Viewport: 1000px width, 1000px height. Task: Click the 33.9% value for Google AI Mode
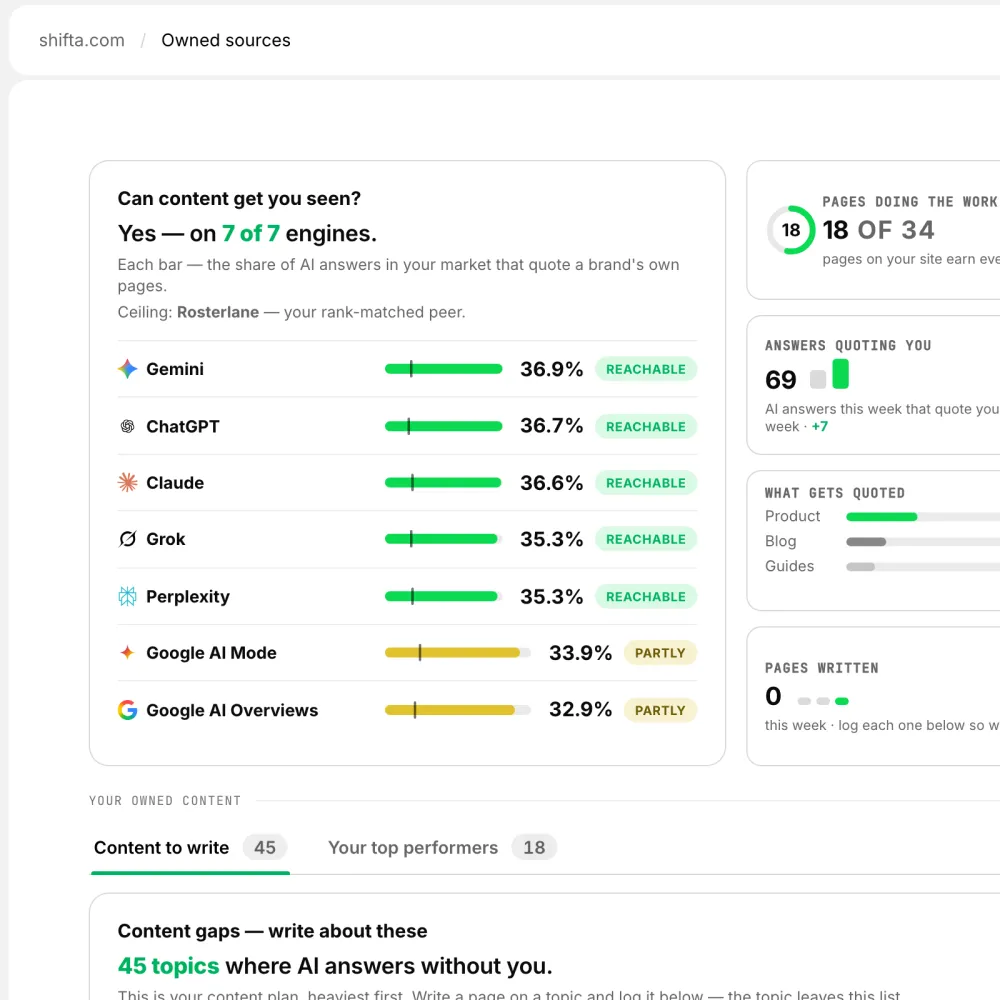pyautogui.click(x=580, y=652)
